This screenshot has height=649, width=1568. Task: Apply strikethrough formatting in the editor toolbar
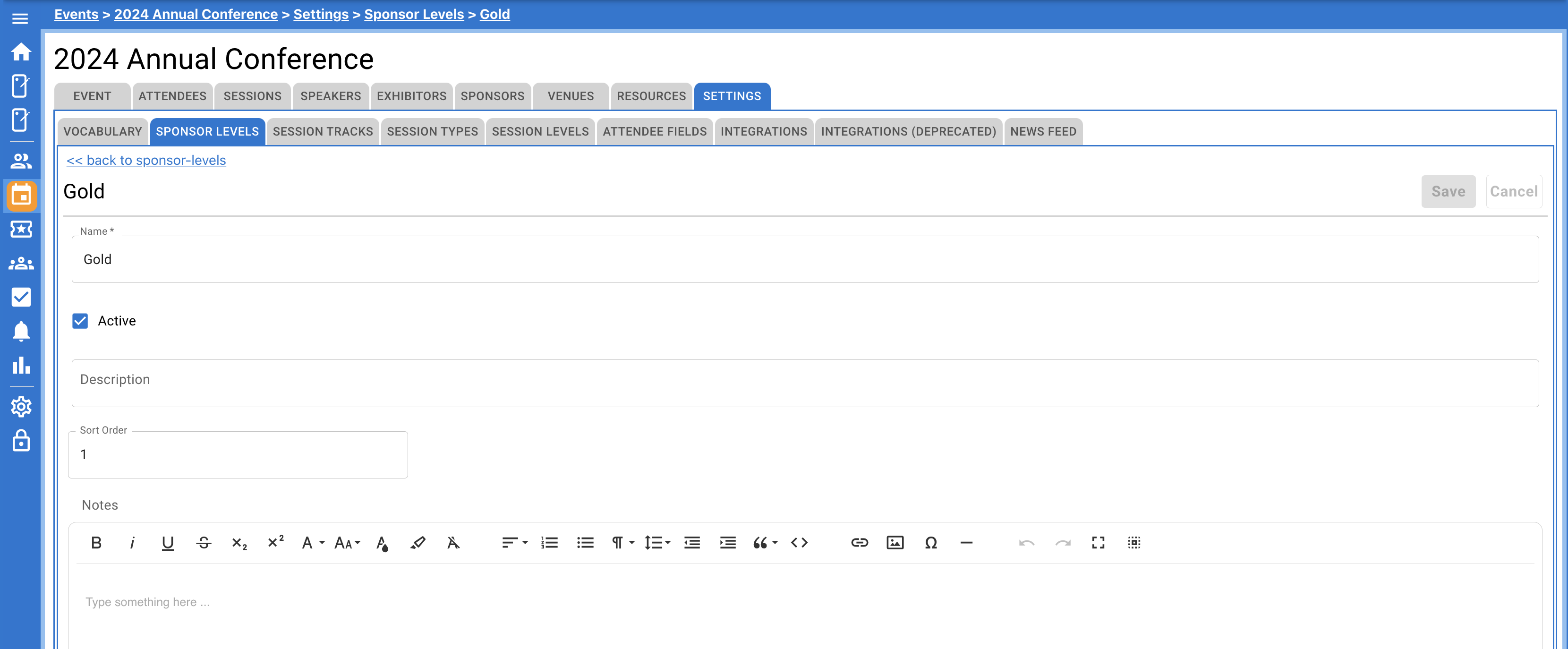[x=204, y=543]
